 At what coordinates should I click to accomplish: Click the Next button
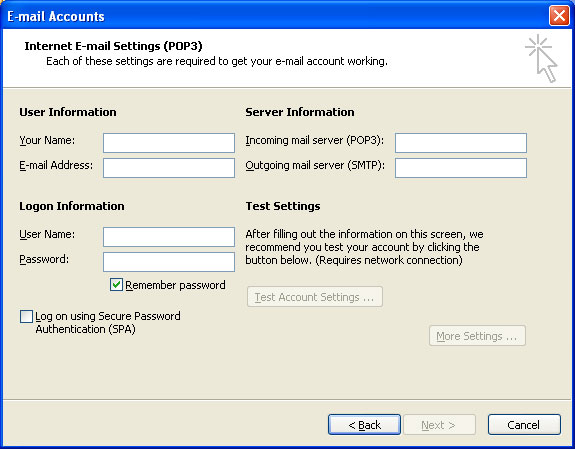click(x=439, y=424)
